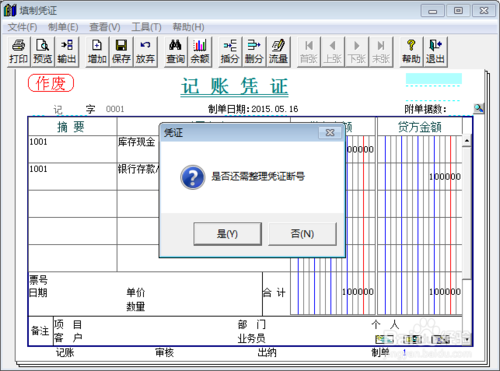Confirm with the 是(Y) button
The height and width of the screenshot is (371, 500).
pyautogui.click(x=227, y=234)
